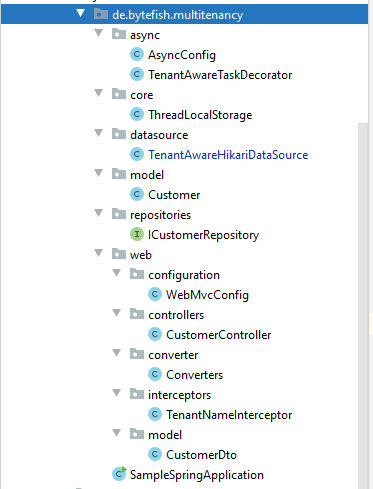373x489 pixels.
Task: Collapse the de.bytefish.multitenancy root package
Action: click(80, 13)
